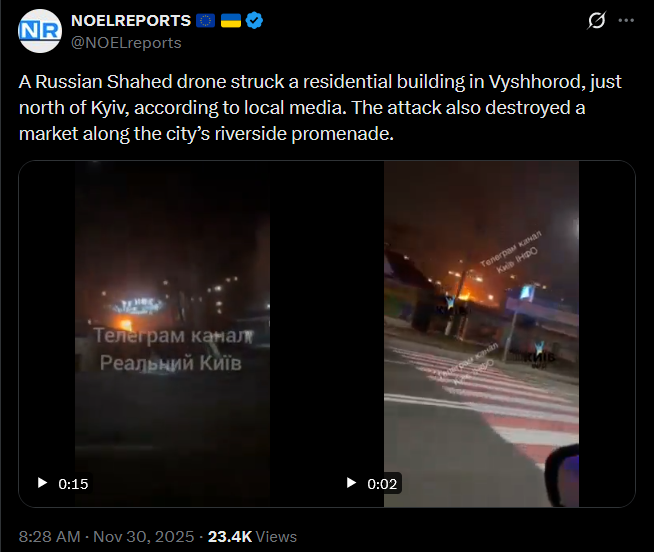
Task: Open the three-dot more options menu
Action: [626, 20]
